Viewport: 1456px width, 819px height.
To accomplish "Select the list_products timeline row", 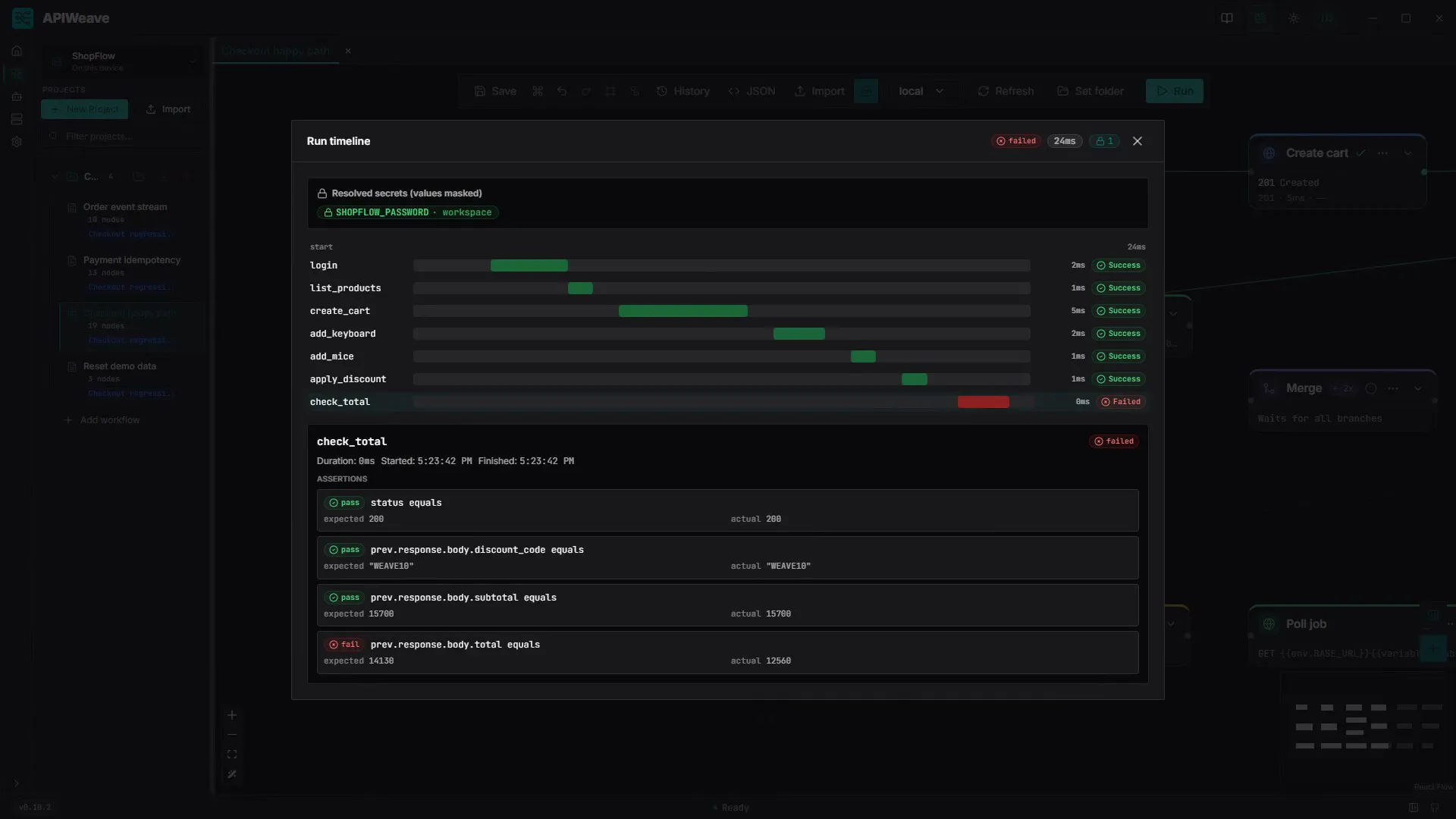I will (x=727, y=288).
